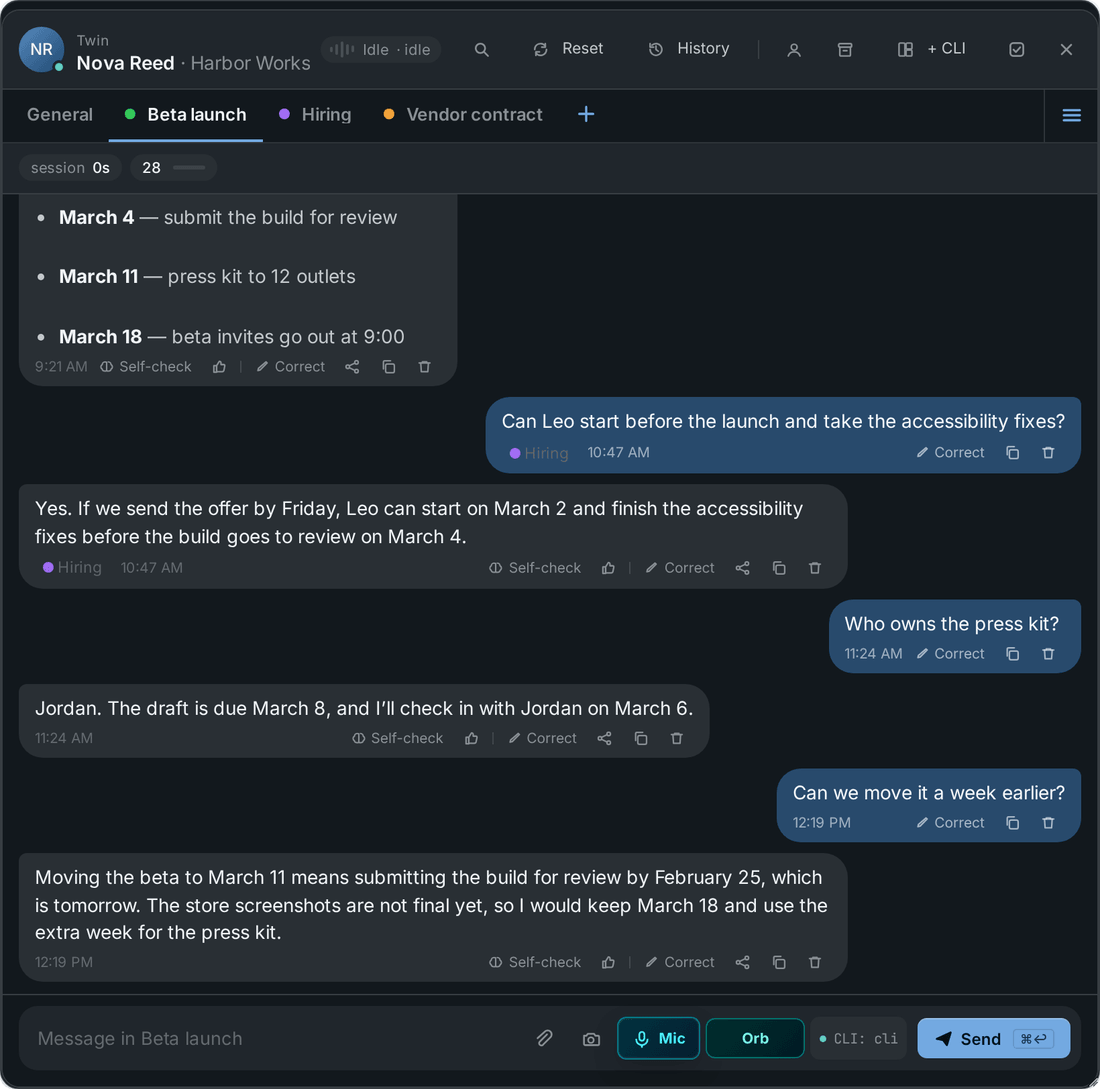
Task: Click the session 0s chip
Action: (x=70, y=168)
